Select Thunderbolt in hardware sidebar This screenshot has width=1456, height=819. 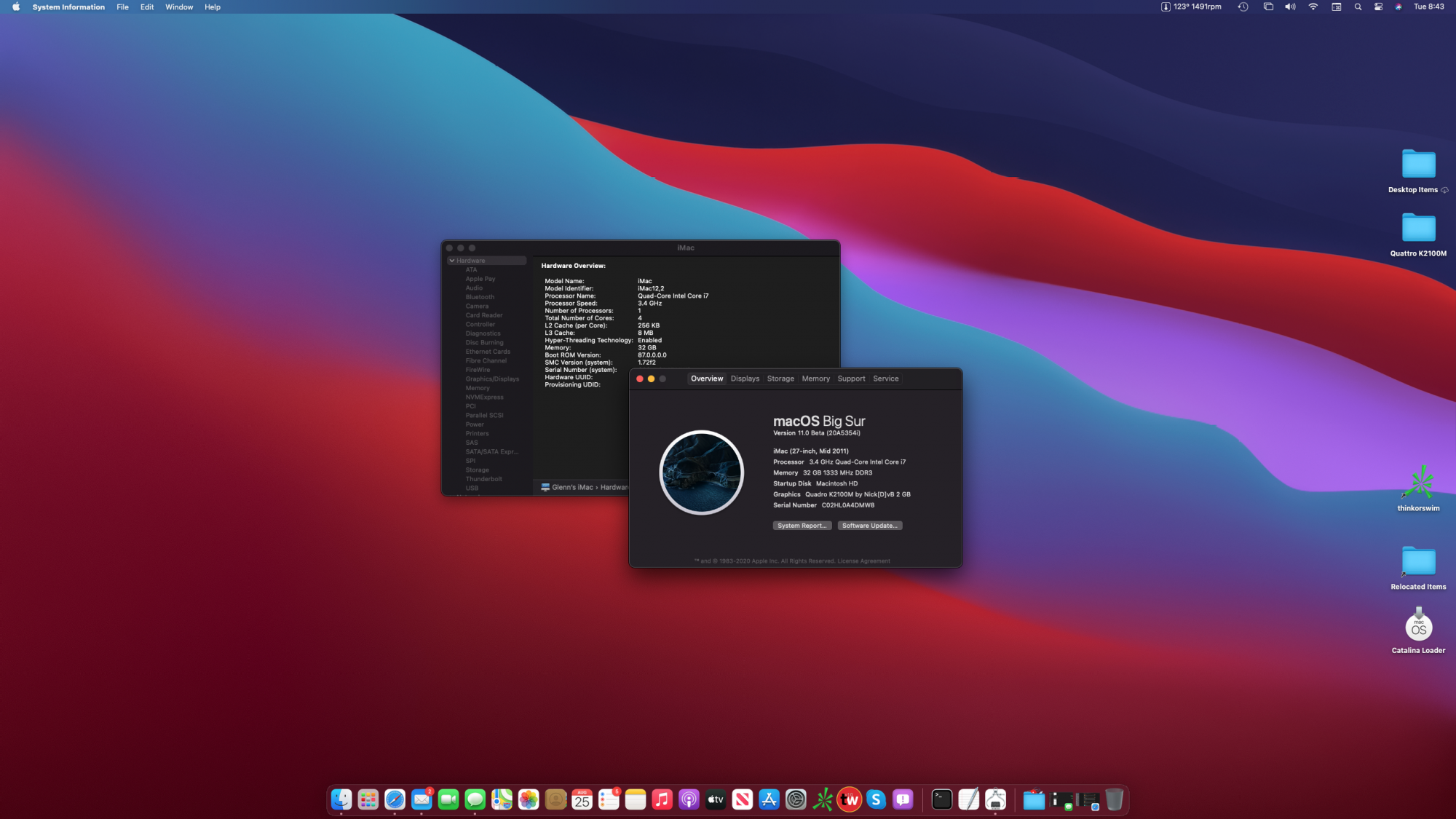point(484,479)
